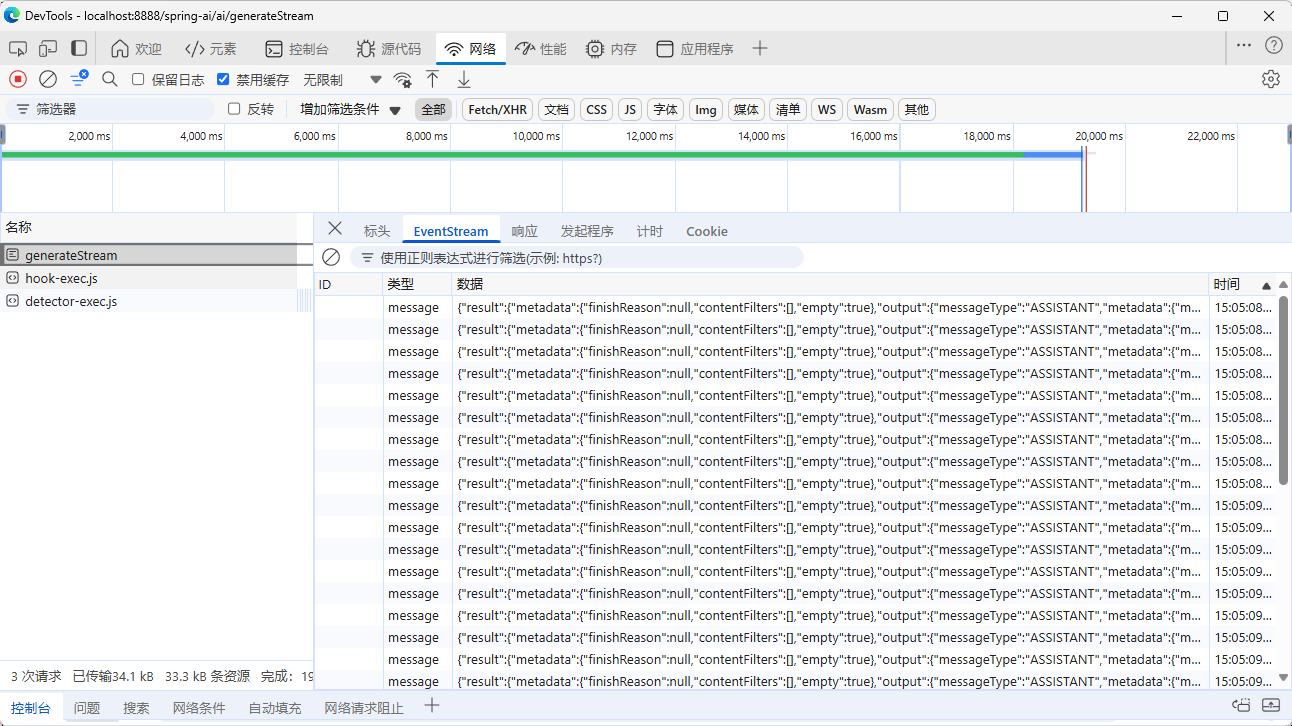The height and width of the screenshot is (726, 1292).
Task: Stop recording network log
Action: click(18, 79)
